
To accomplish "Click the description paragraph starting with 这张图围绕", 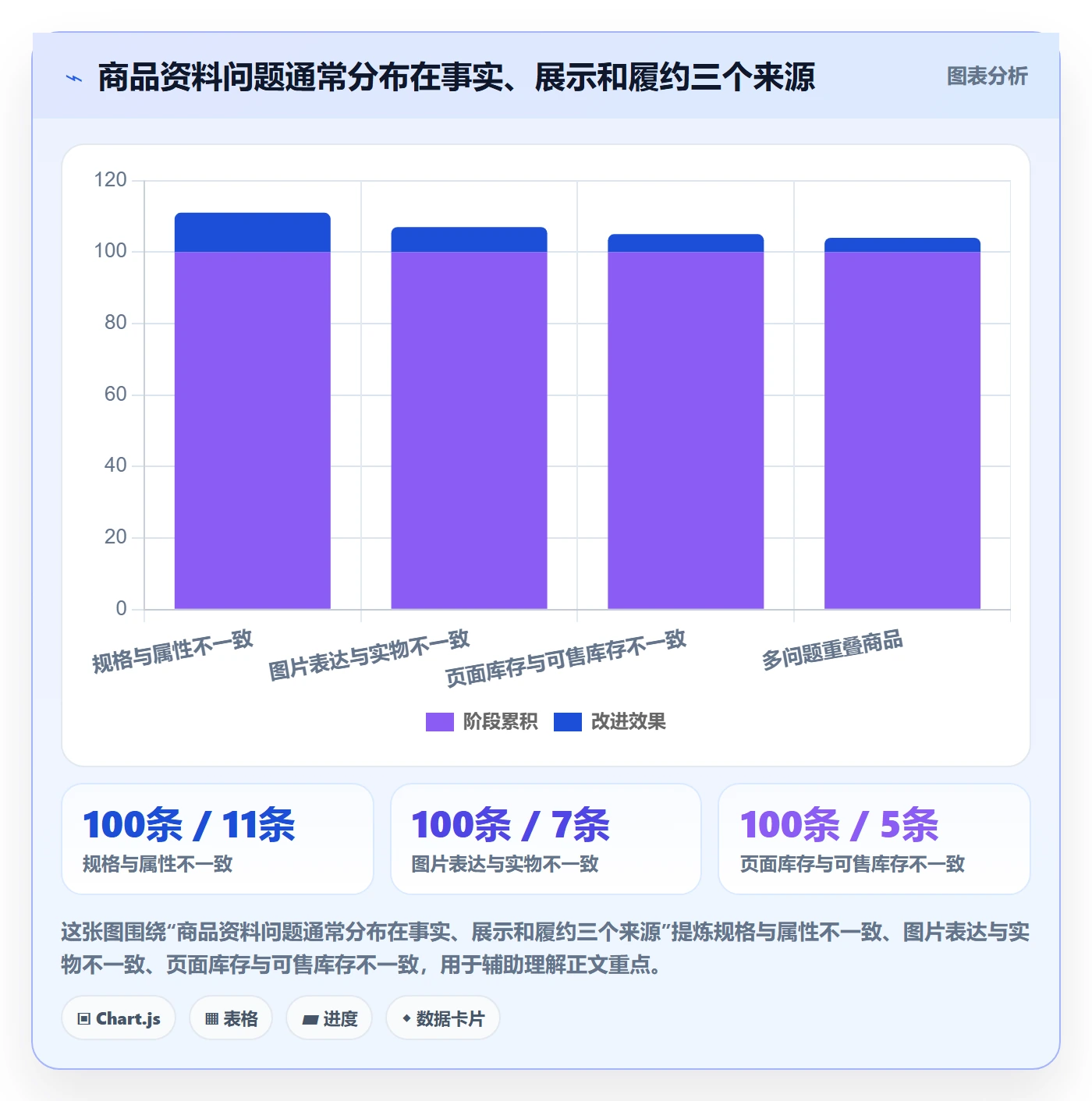I will (545, 948).
